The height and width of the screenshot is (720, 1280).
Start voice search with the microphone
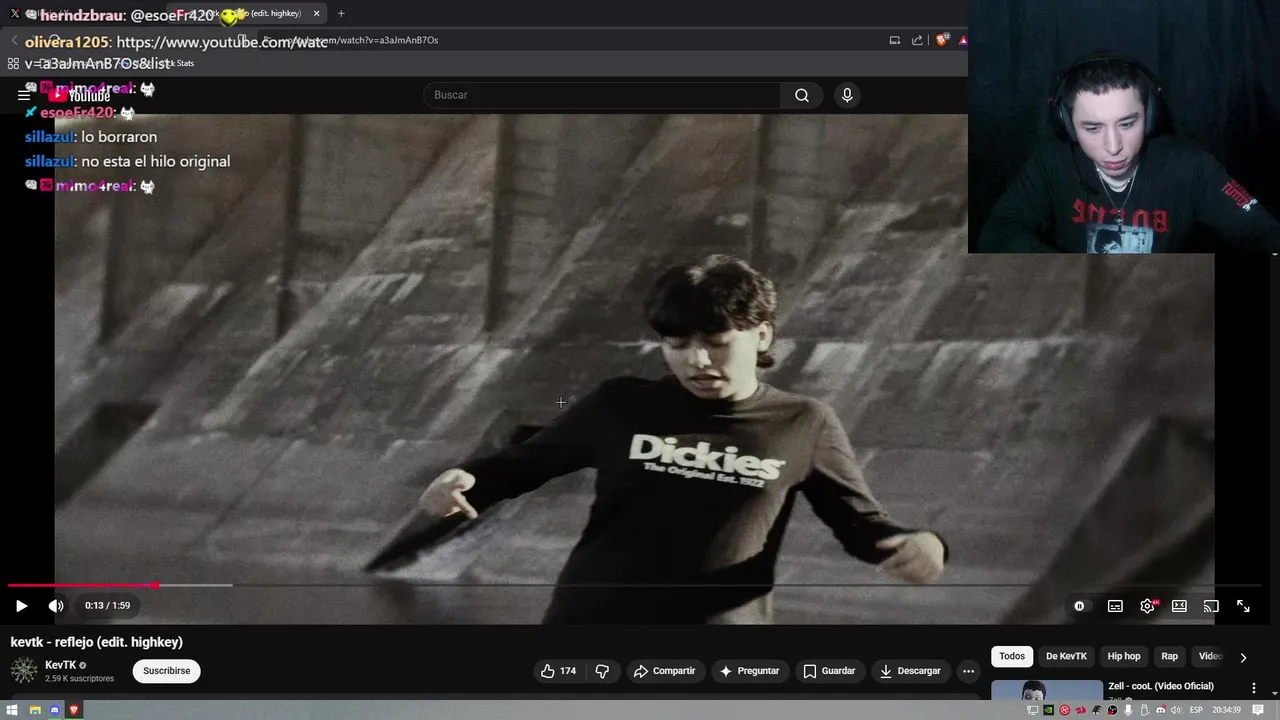click(x=847, y=95)
